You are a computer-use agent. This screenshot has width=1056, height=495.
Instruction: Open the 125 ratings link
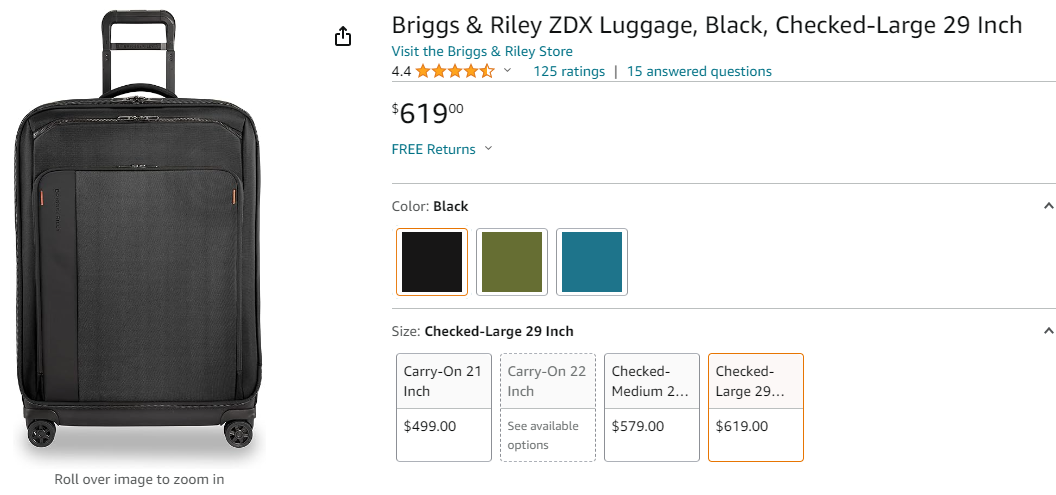(569, 71)
